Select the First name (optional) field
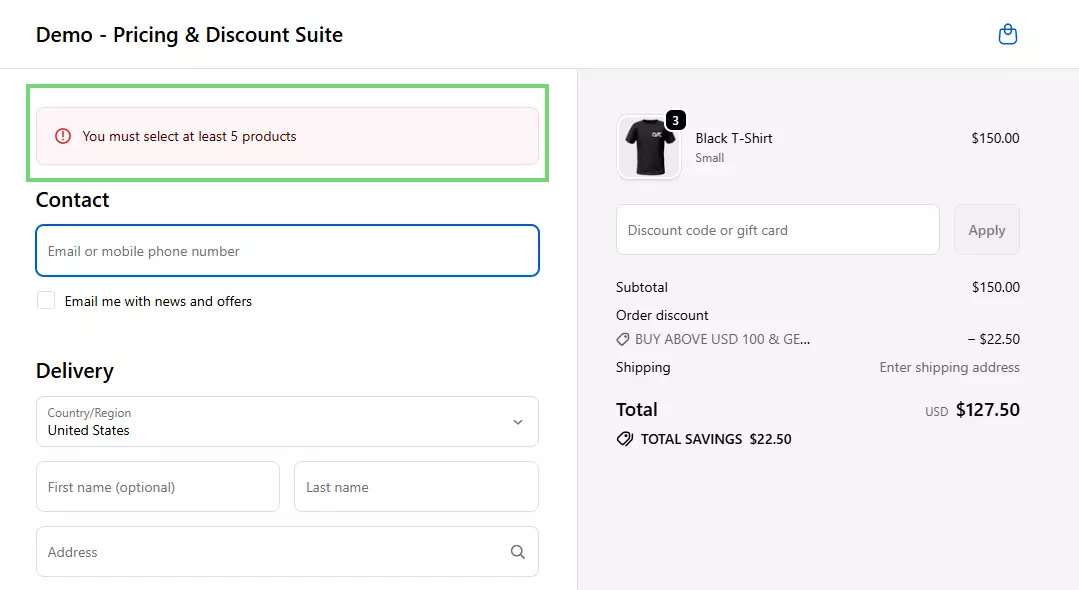 158,487
